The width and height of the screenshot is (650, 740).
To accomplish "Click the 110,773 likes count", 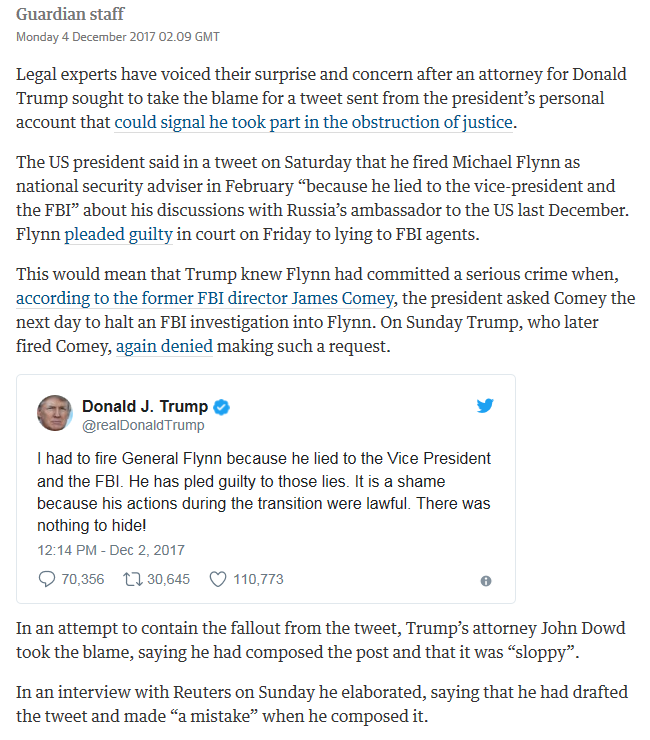I will coord(258,579).
